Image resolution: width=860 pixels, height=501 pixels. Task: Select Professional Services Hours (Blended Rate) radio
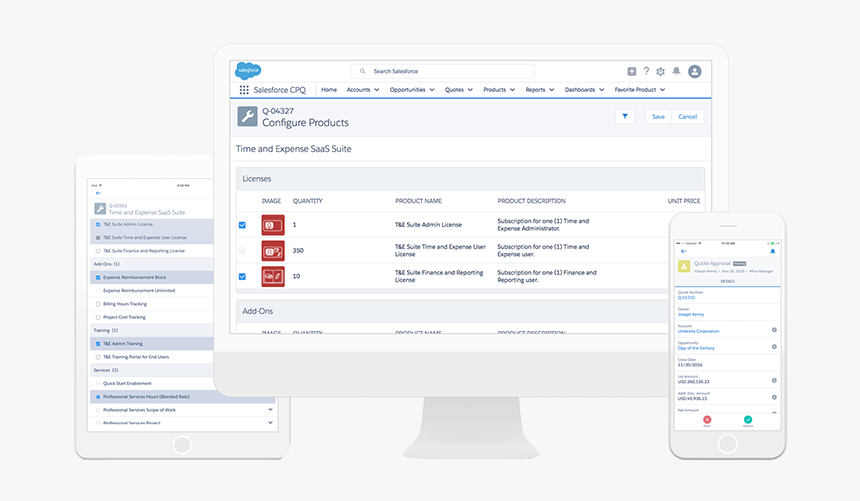(x=97, y=396)
